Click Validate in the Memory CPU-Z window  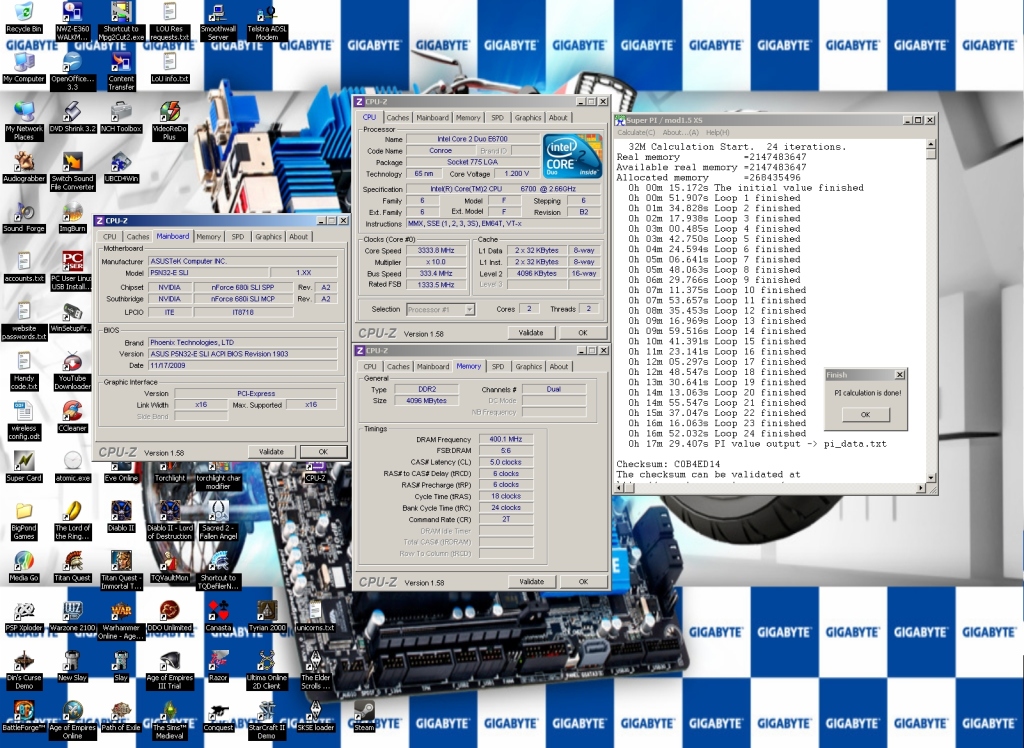[x=531, y=581]
